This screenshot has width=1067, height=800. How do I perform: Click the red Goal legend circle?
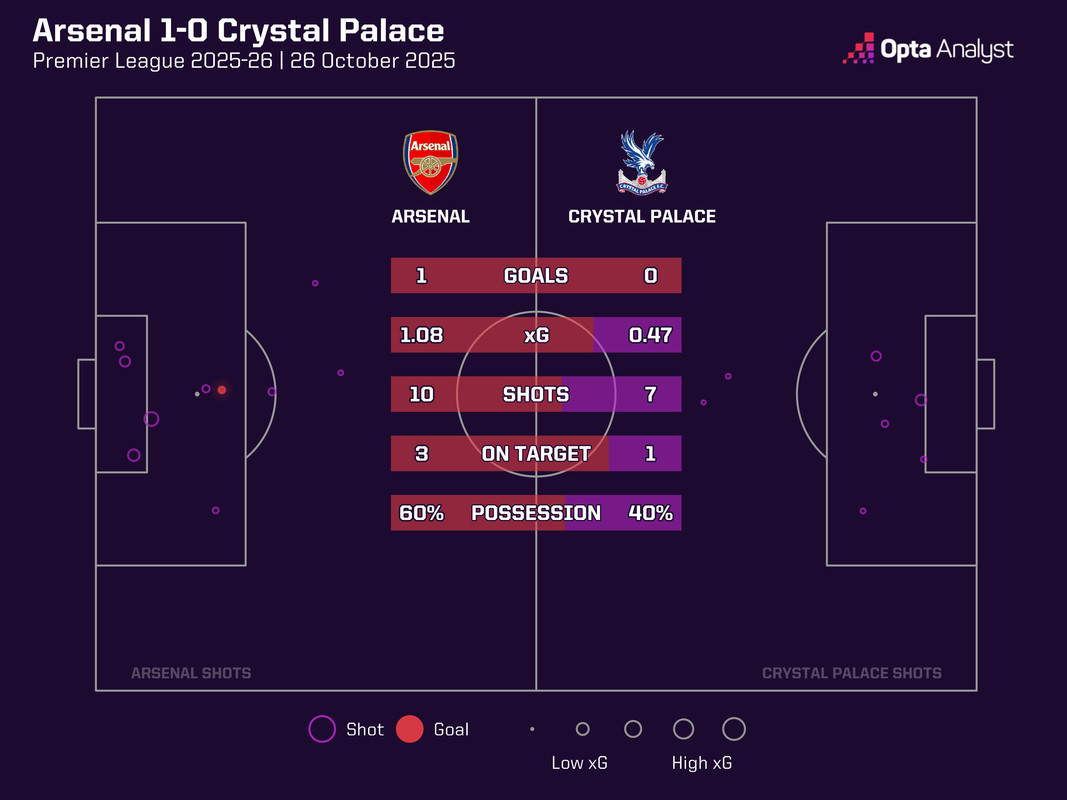410,729
